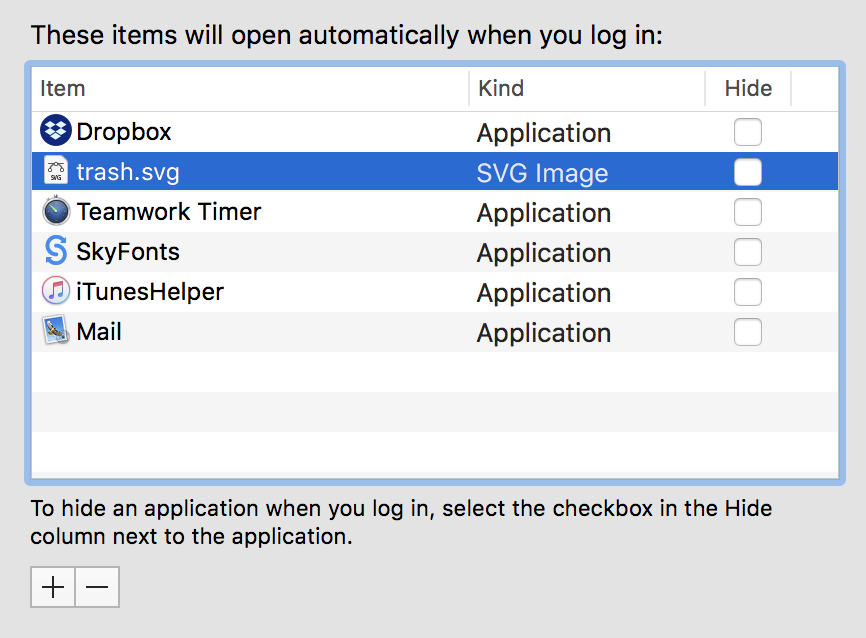Image resolution: width=866 pixels, height=638 pixels.
Task: Click the Hide column header
Action: tap(748, 88)
